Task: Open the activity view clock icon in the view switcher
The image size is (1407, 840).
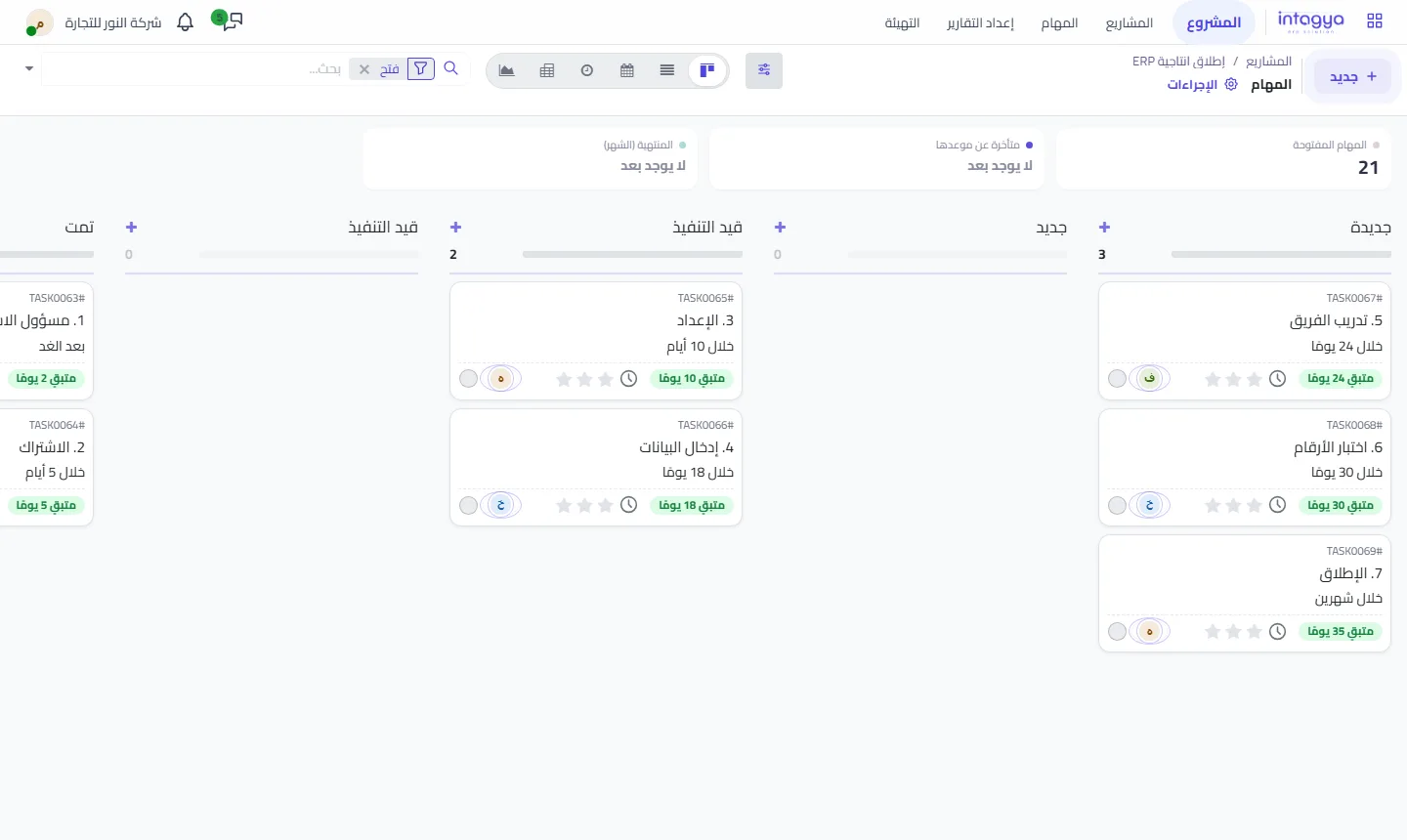Action: 587,70
